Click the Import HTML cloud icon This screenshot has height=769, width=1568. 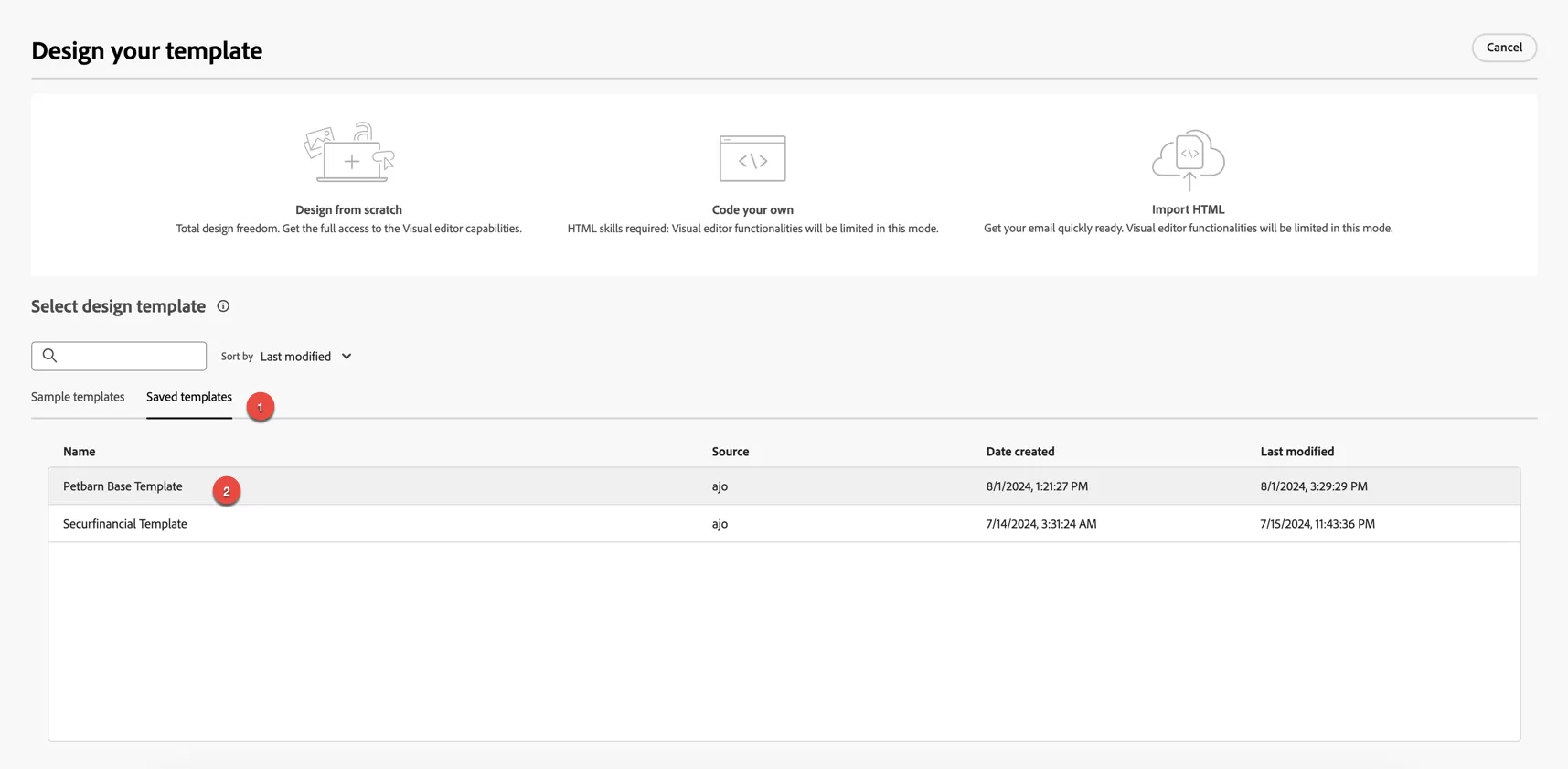(x=1188, y=160)
